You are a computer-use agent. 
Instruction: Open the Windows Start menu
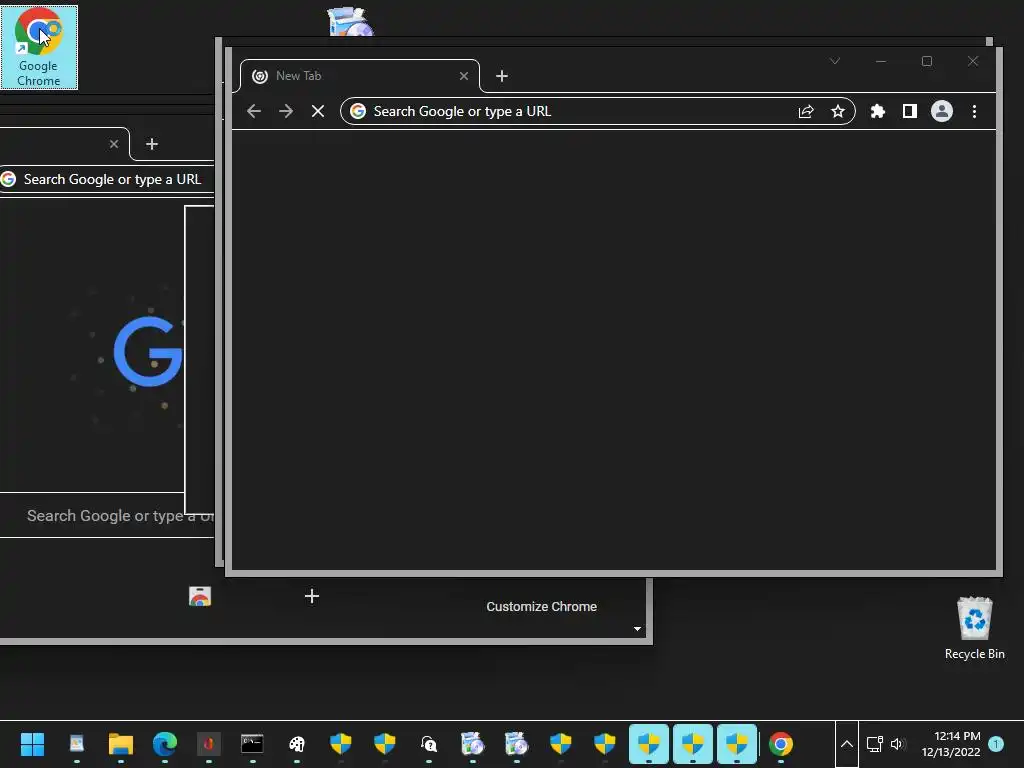[x=32, y=744]
